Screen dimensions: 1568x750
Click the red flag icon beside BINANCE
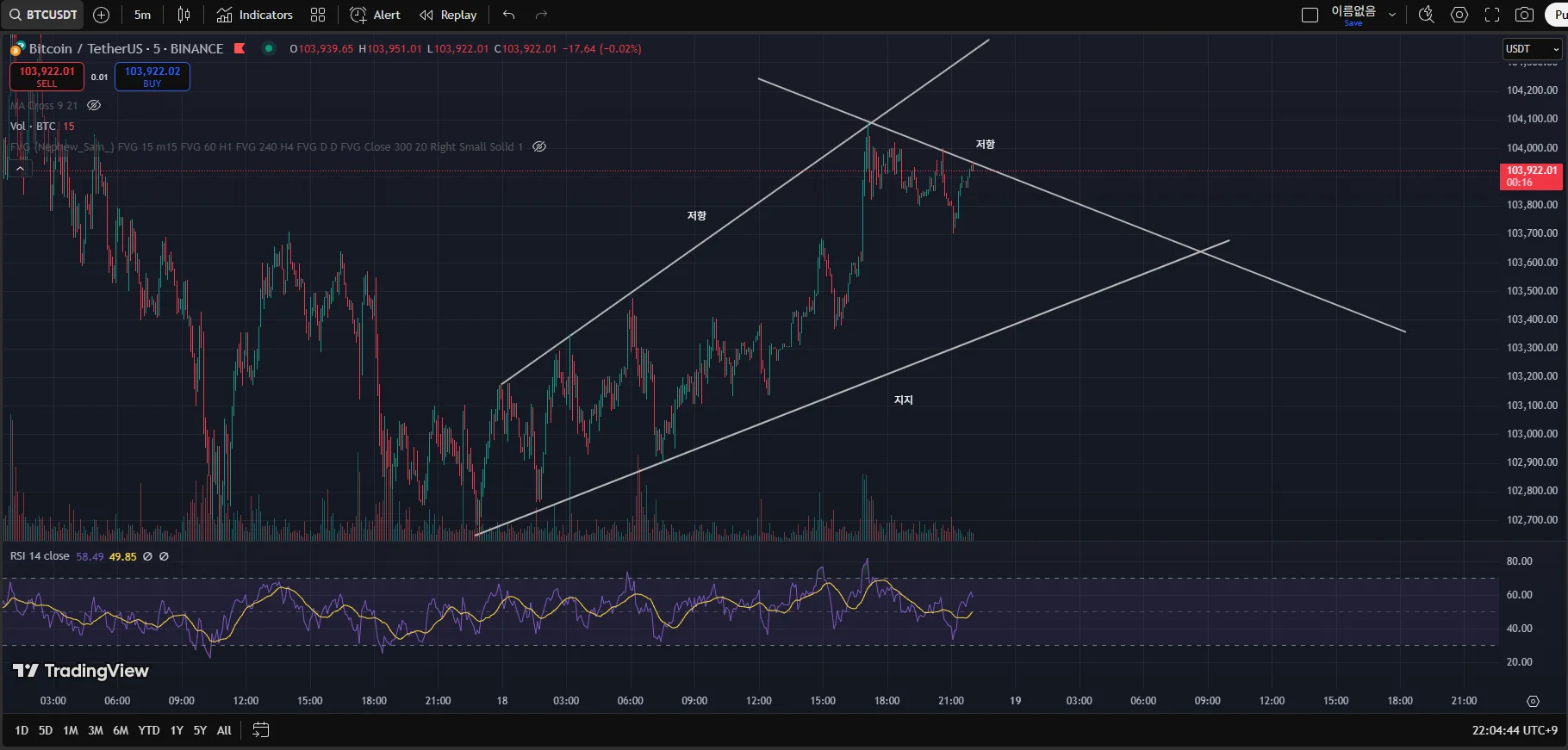(x=240, y=48)
